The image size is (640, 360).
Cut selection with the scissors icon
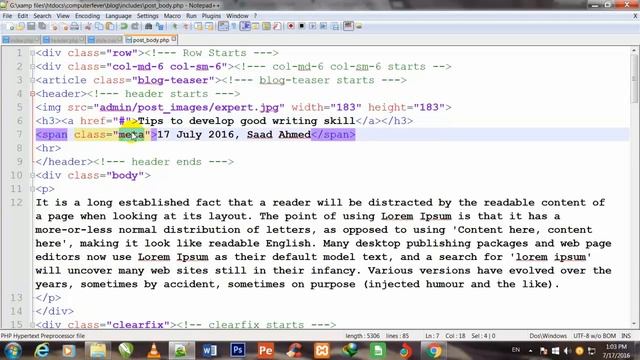88,27
